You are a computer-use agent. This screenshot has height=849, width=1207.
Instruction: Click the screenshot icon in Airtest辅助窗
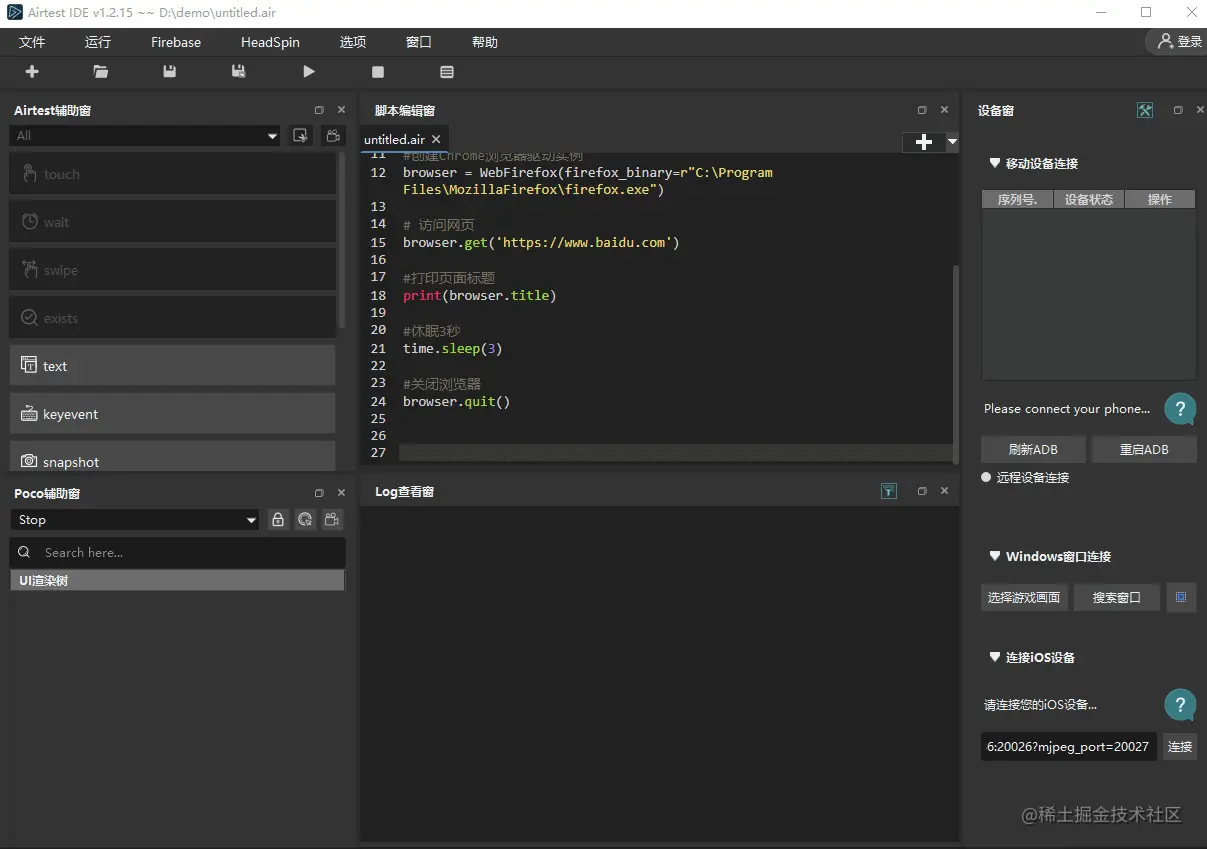[299, 136]
